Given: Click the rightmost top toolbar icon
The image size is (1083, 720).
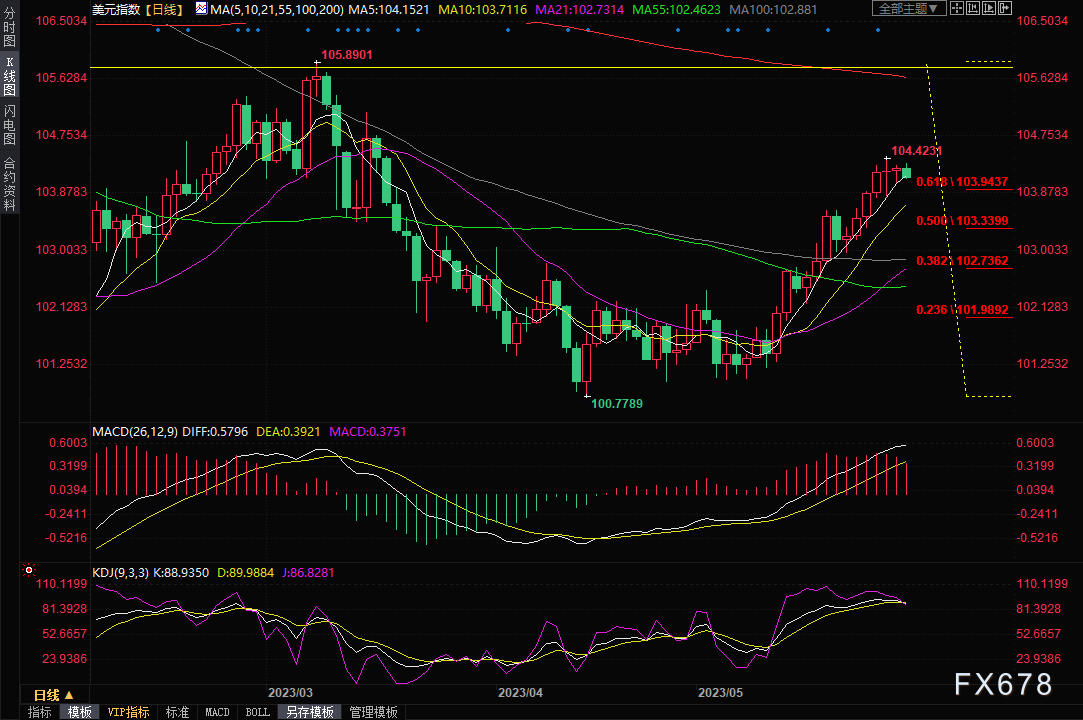Looking at the screenshot, I should [x=1006, y=9].
